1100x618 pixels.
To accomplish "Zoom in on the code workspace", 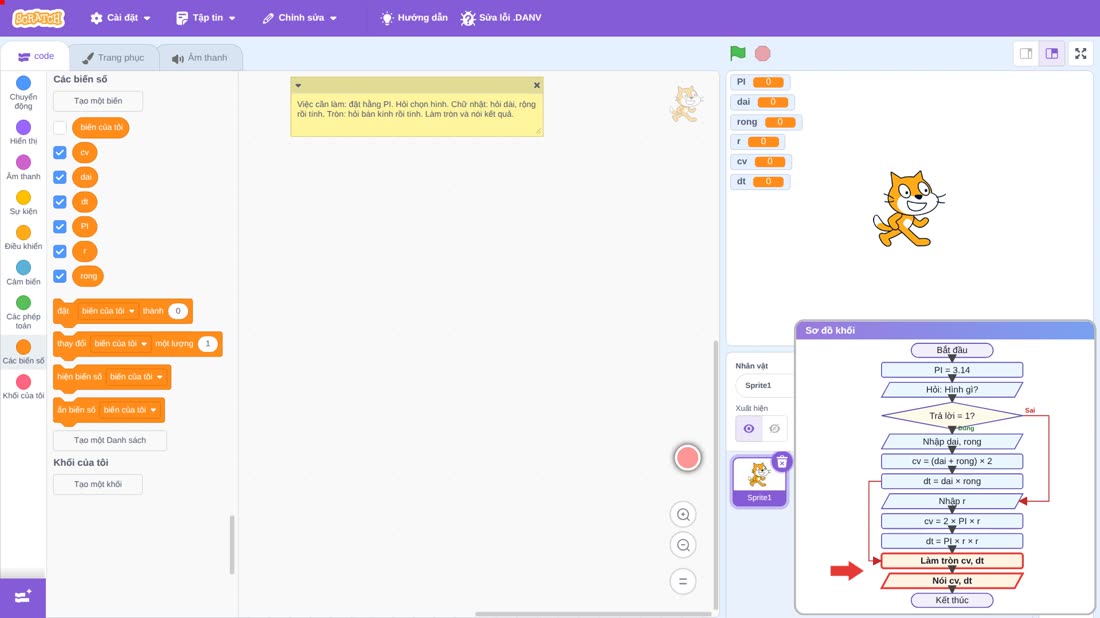I will coord(683,514).
